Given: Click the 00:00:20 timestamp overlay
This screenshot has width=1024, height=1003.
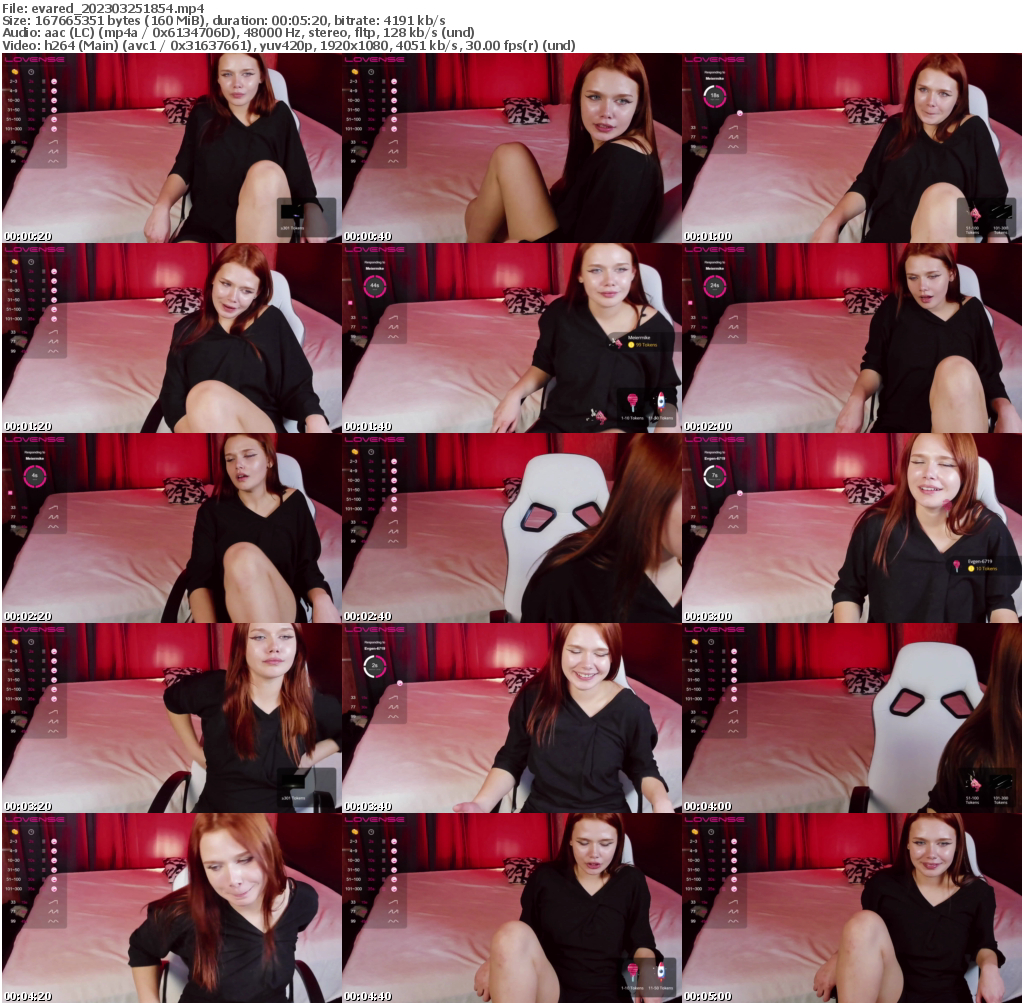Looking at the screenshot, I should pos(26,234).
